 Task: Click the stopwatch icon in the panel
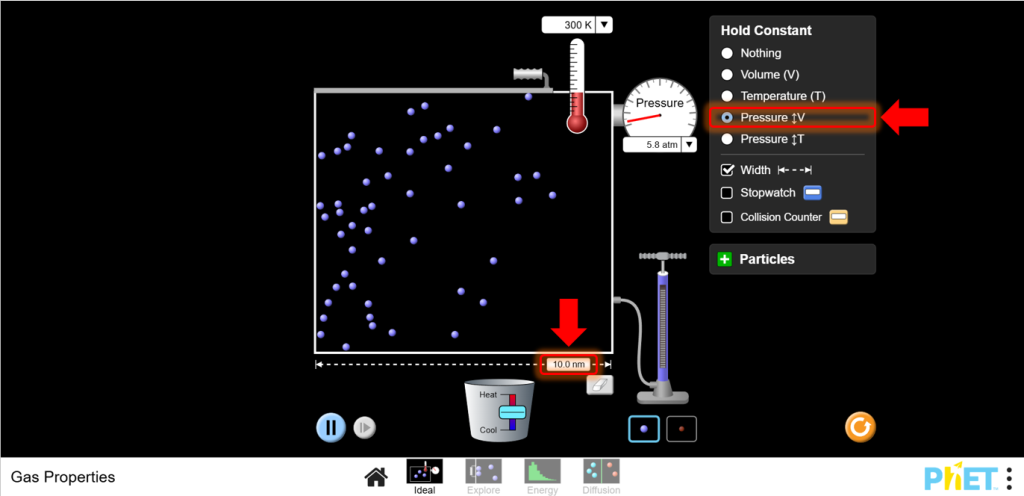(812, 193)
